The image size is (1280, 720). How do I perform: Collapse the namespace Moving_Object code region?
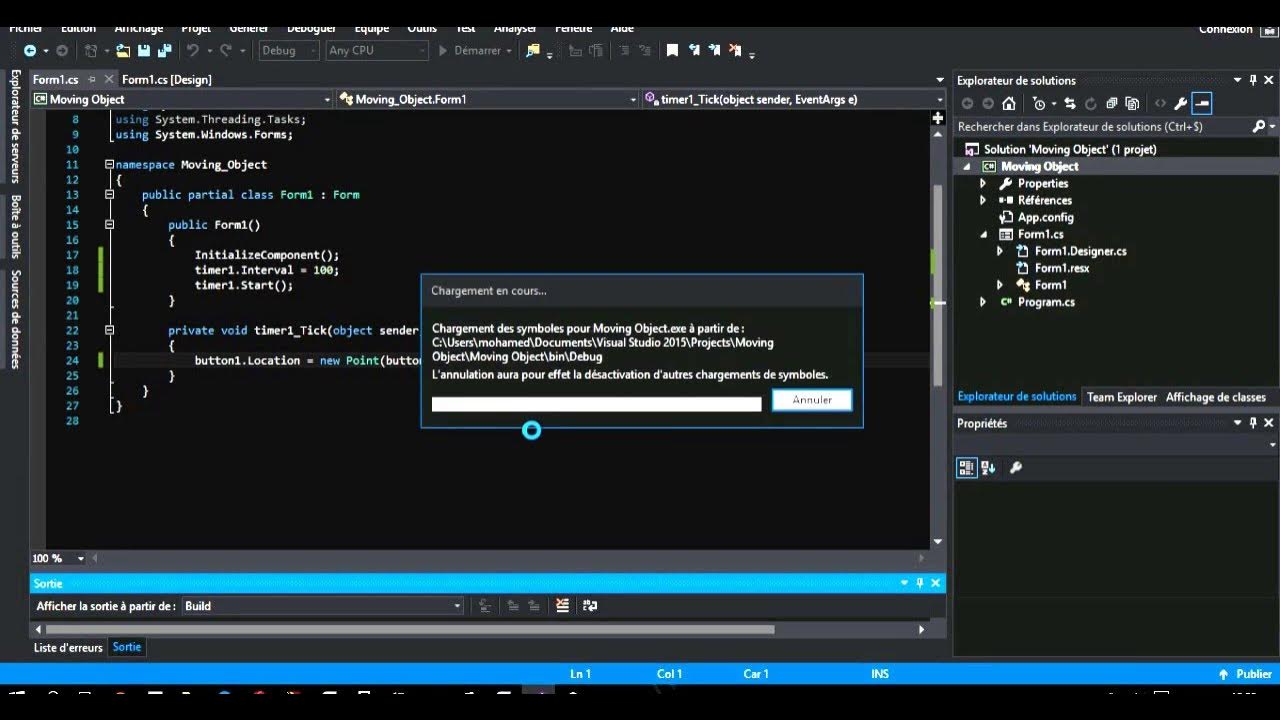point(109,164)
